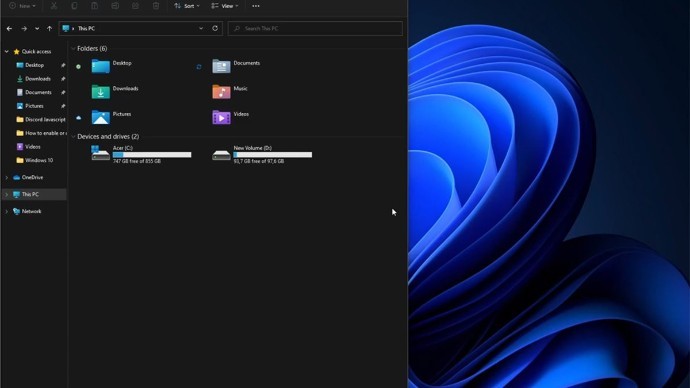Screen dimensions: 690x388
Task: Open the Sort dropdown menu
Action: click(187, 6)
